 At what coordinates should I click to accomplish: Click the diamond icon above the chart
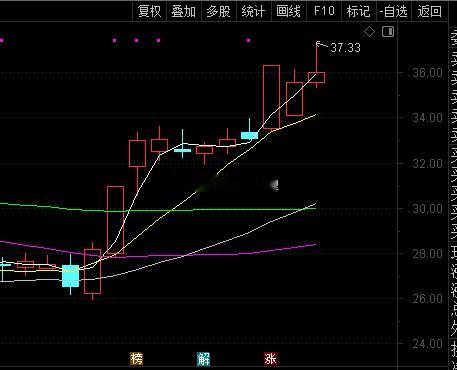click(x=369, y=32)
